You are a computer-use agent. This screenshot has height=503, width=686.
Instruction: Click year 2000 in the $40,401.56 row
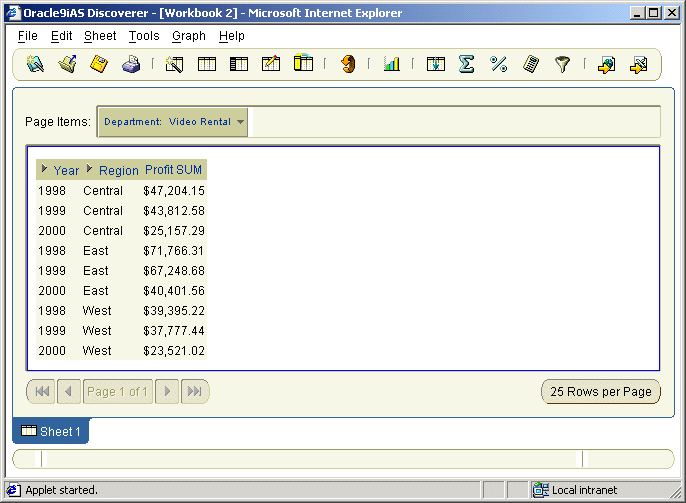[52, 291]
